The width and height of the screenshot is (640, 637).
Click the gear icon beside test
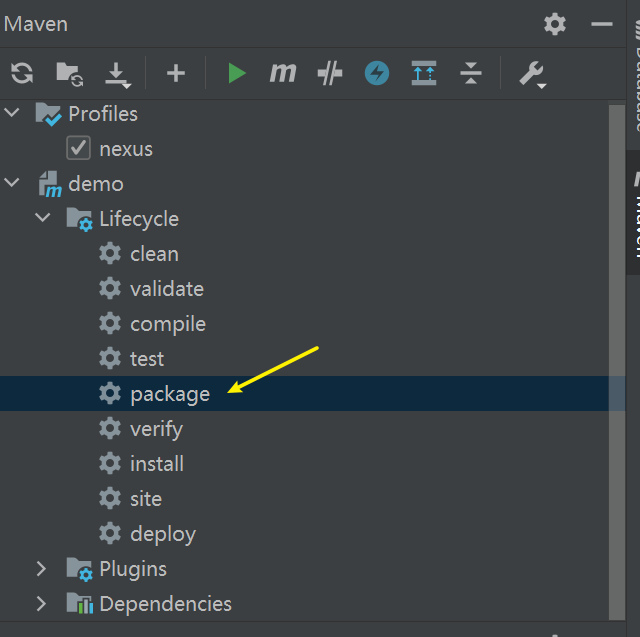(x=110, y=359)
